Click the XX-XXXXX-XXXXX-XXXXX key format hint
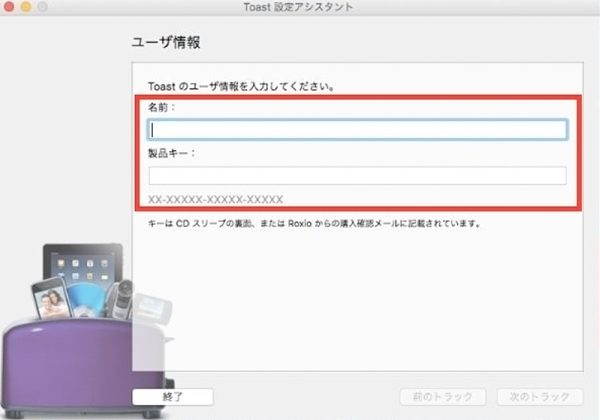Screen dimensions: 600x420 (x=215, y=199)
